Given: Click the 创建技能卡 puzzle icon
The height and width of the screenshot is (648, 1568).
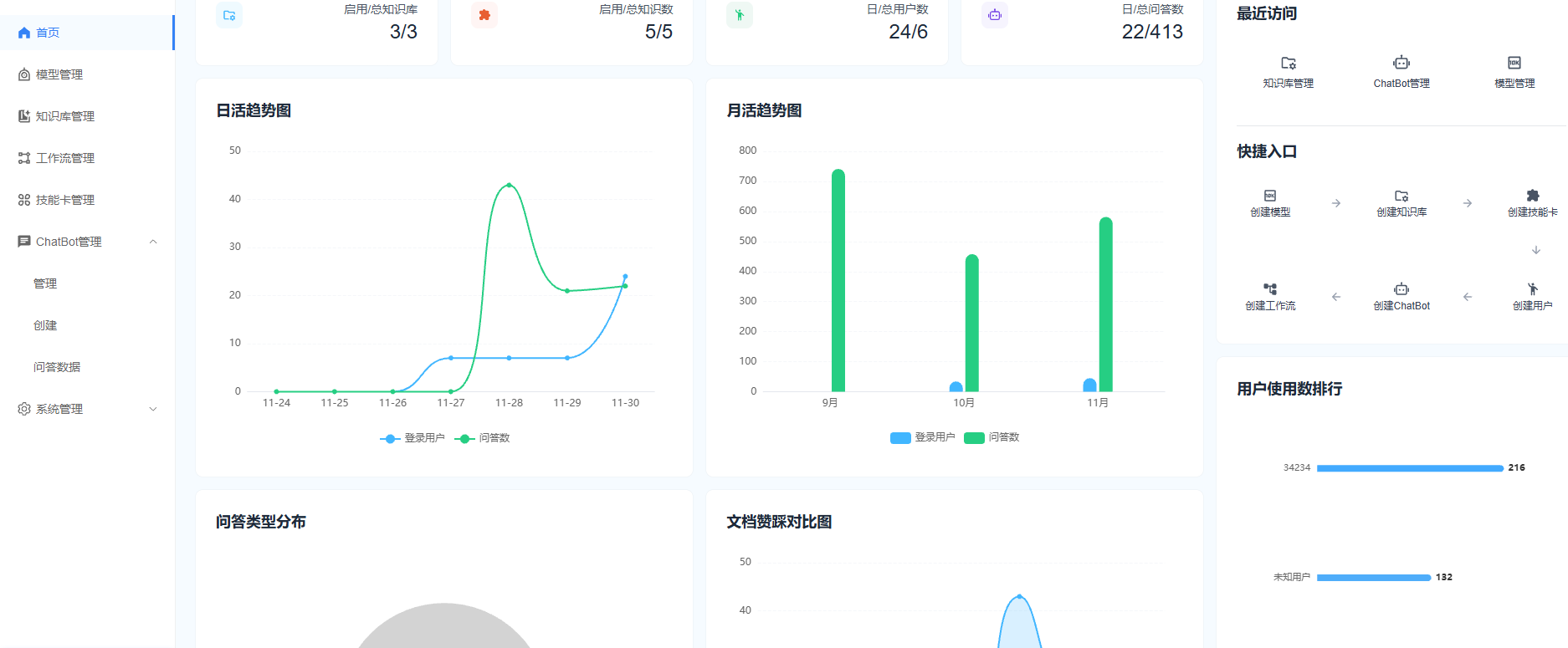Looking at the screenshot, I should coord(1532,196).
